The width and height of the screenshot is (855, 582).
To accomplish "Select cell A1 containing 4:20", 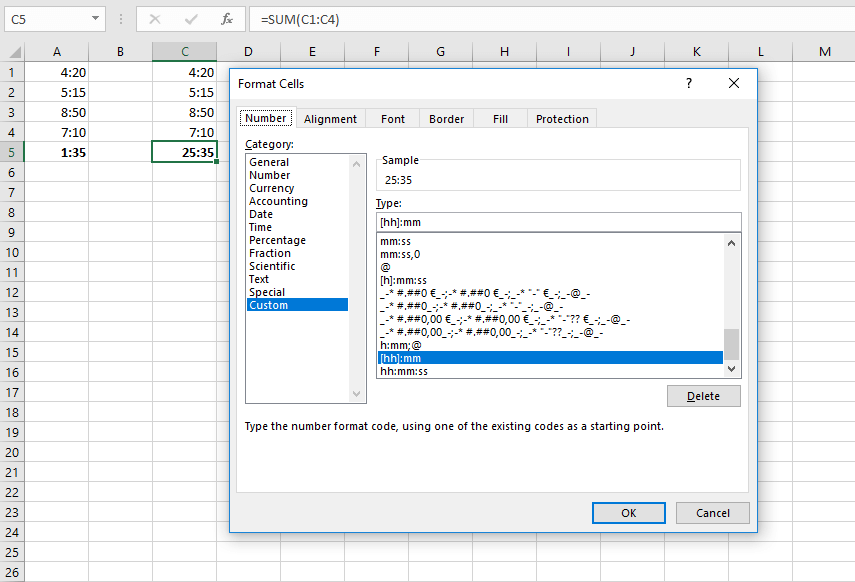I will [57, 73].
